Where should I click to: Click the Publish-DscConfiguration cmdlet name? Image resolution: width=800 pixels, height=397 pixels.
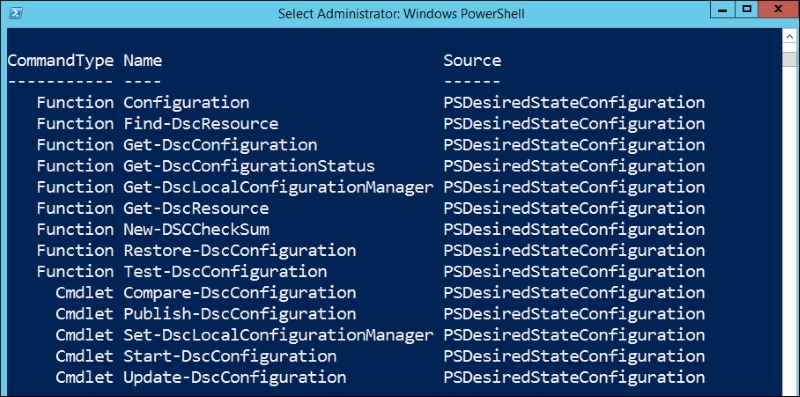[x=240, y=314]
